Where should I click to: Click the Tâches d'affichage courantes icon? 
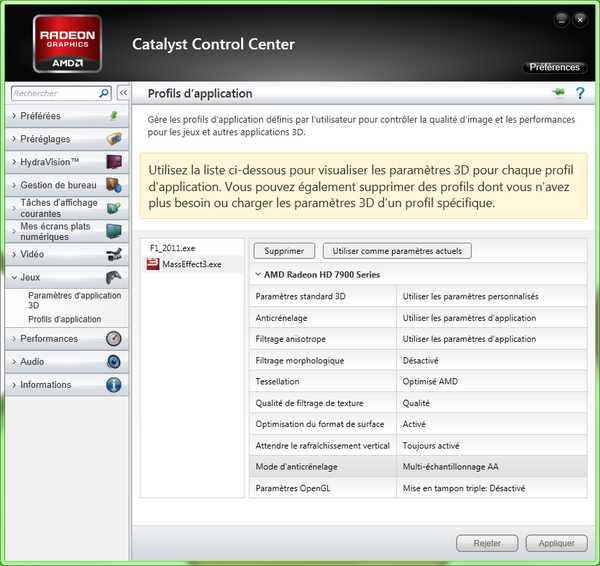pos(114,208)
